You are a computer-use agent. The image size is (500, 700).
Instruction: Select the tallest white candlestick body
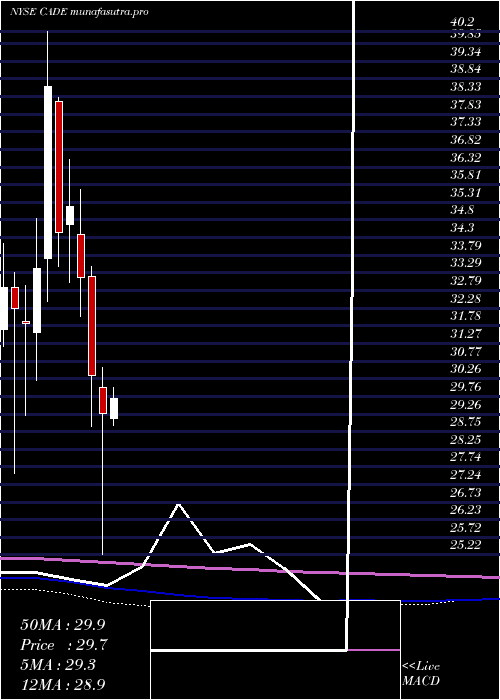coord(48,172)
